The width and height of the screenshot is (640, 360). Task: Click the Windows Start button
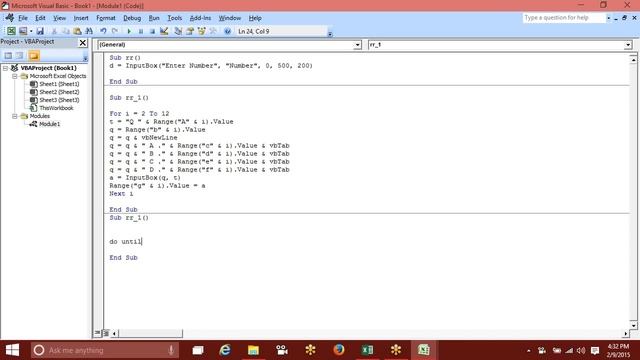click(x=12, y=350)
